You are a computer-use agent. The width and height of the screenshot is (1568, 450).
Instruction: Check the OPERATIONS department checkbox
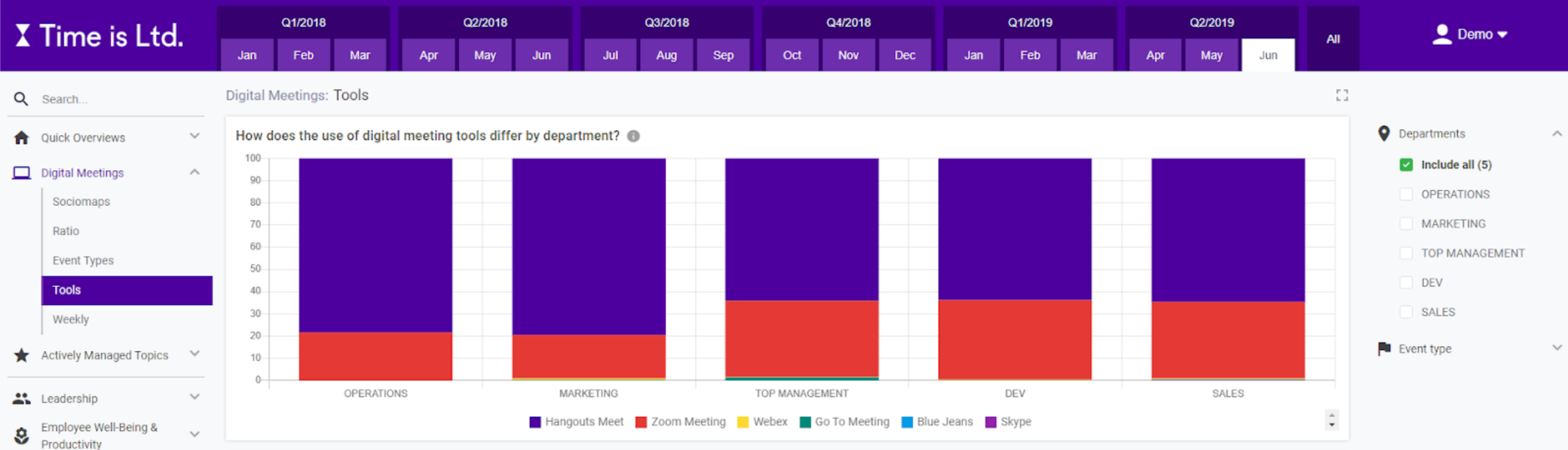[1406, 194]
